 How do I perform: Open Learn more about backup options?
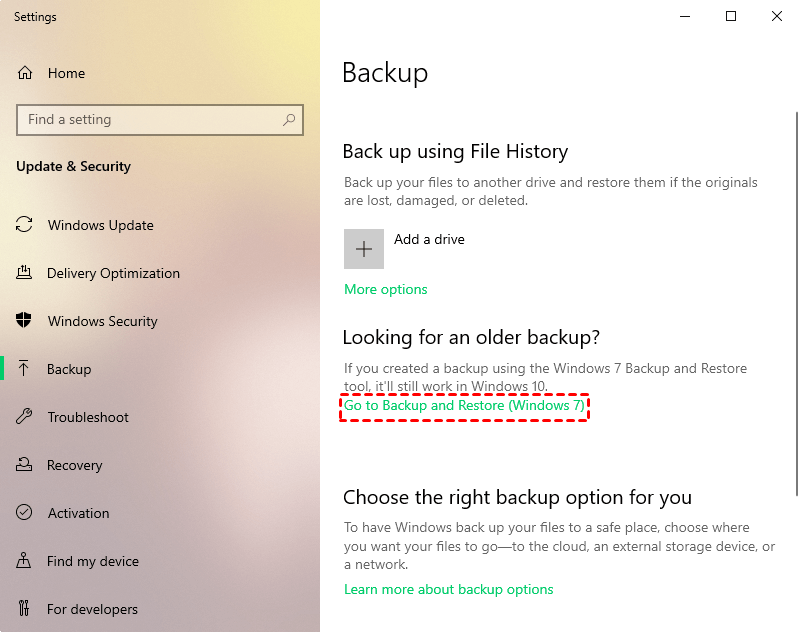[x=449, y=589]
